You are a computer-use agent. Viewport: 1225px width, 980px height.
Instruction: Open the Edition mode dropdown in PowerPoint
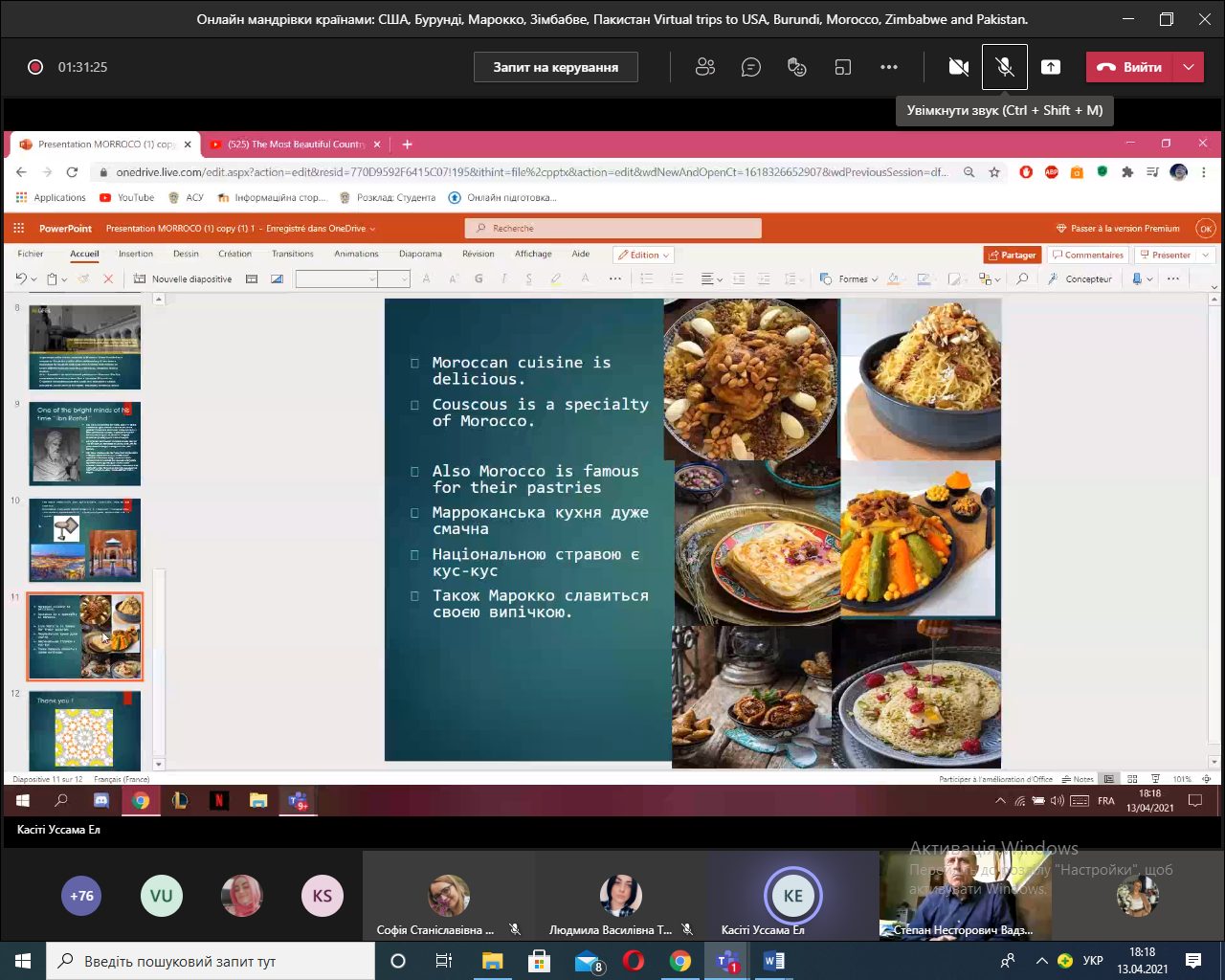[644, 255]
